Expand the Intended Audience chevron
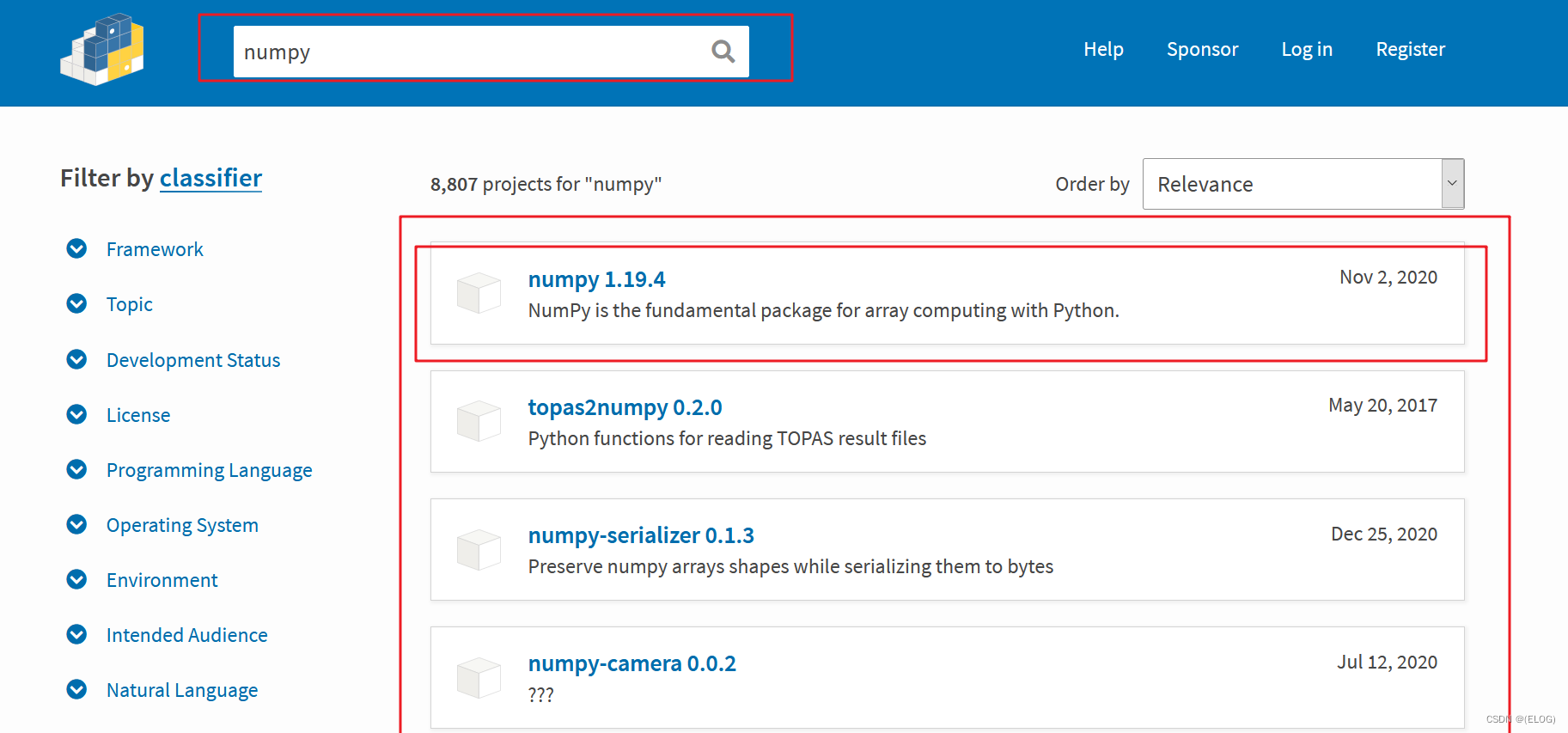Image resolution: width=1568 pixels, height=733 pixels. point(76,634)
